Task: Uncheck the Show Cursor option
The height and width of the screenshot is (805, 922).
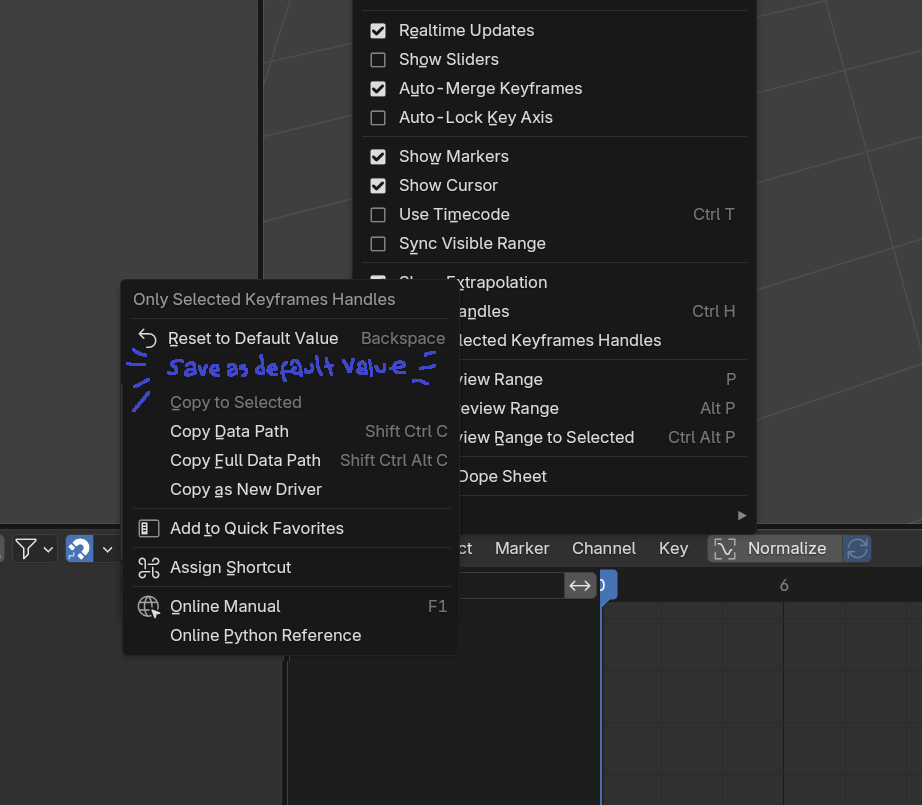Action: 378,186
